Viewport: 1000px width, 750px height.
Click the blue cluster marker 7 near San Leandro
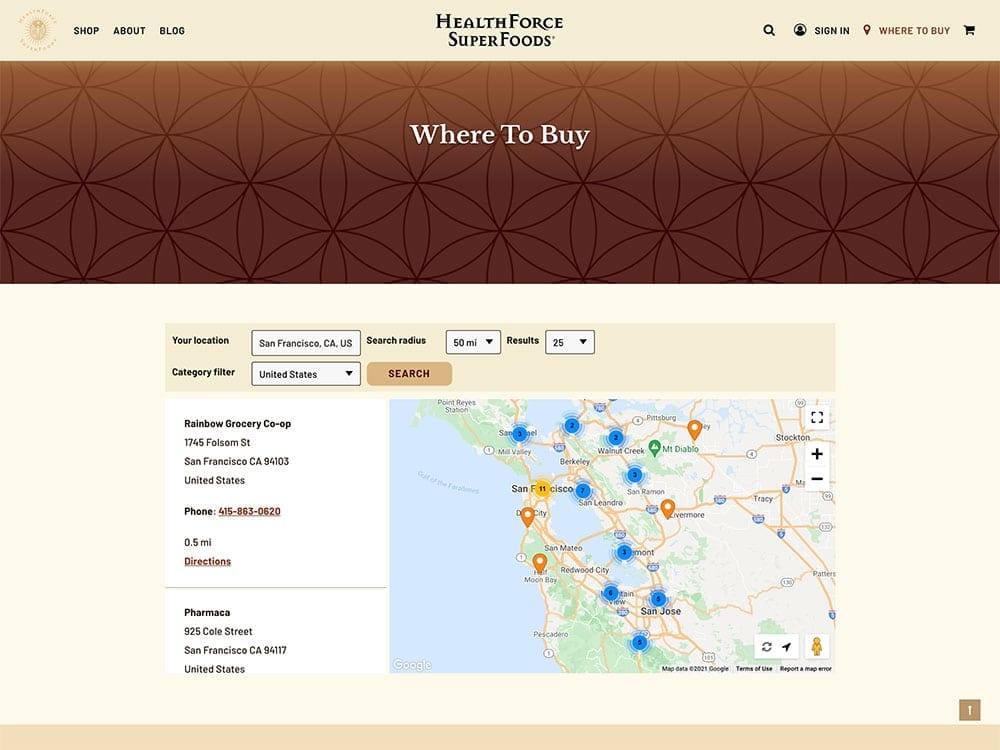[582, 490]
